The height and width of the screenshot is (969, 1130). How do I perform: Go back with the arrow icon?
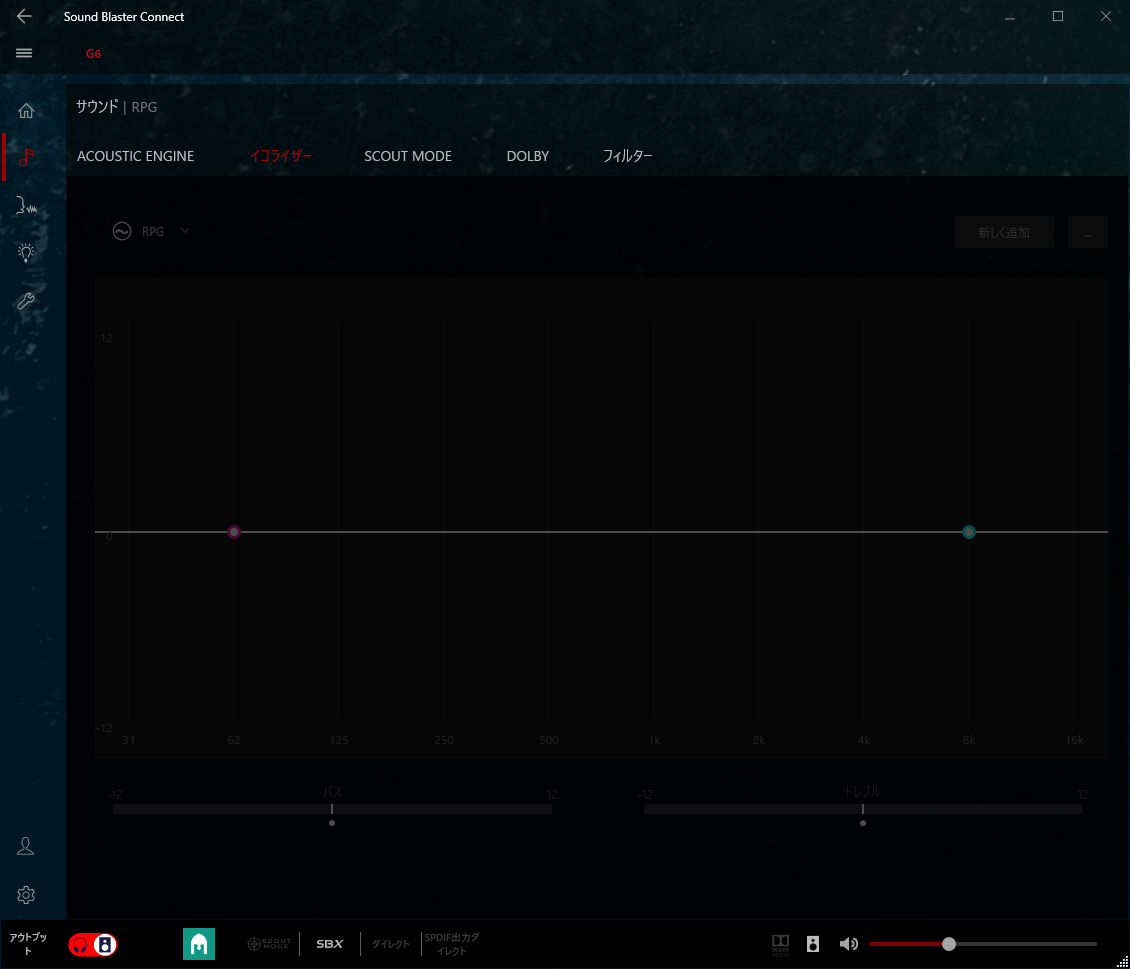pos(24,16)
